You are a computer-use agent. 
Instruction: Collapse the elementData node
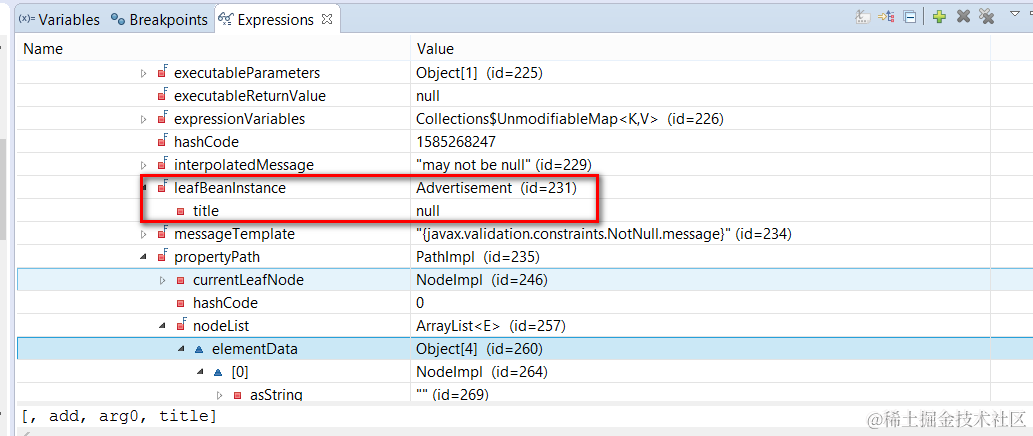(x=181, y=349)
